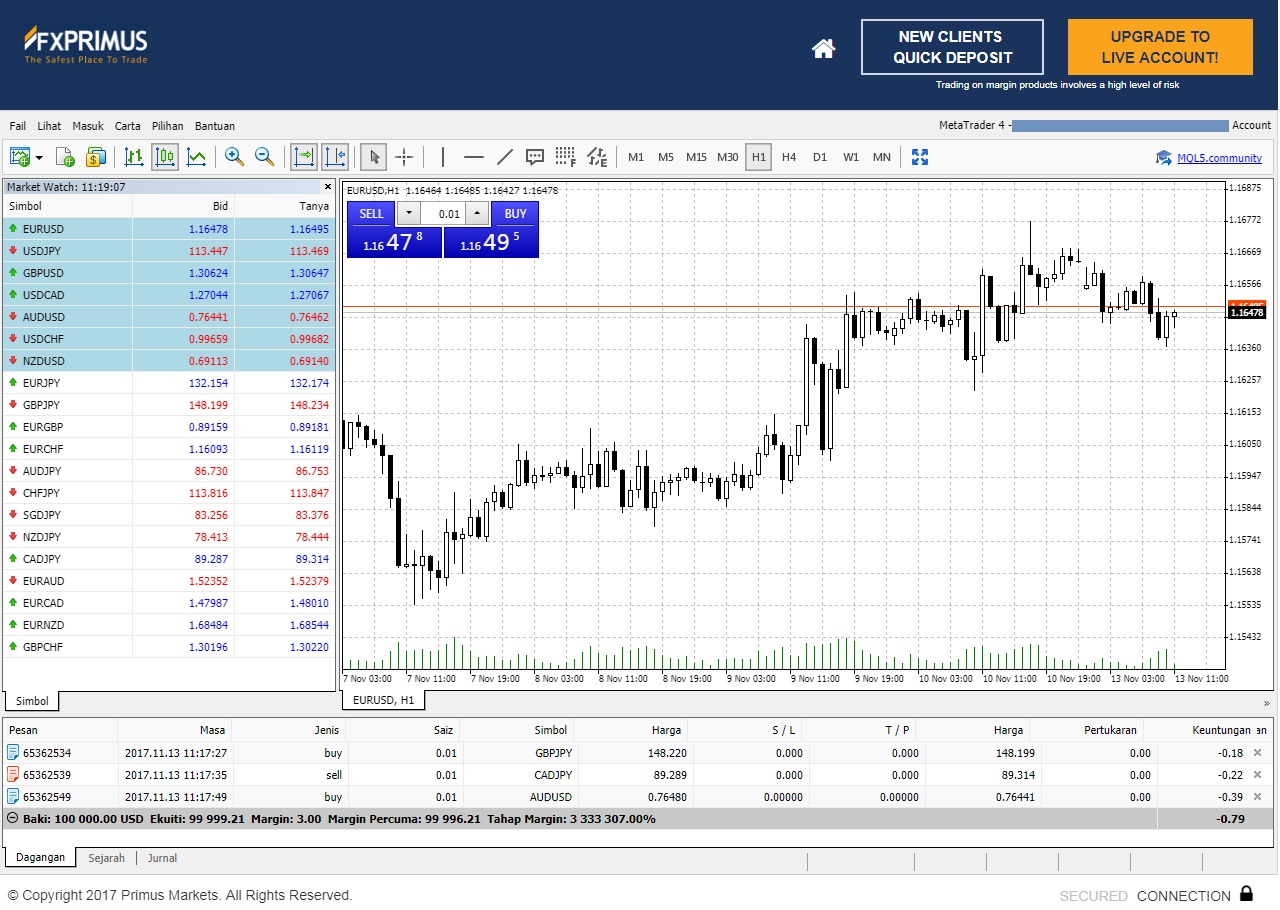Select the bar chart display icon
The height and width of the screenshot is (910, 1280).
pyautogui.click(x=133, y=157)
